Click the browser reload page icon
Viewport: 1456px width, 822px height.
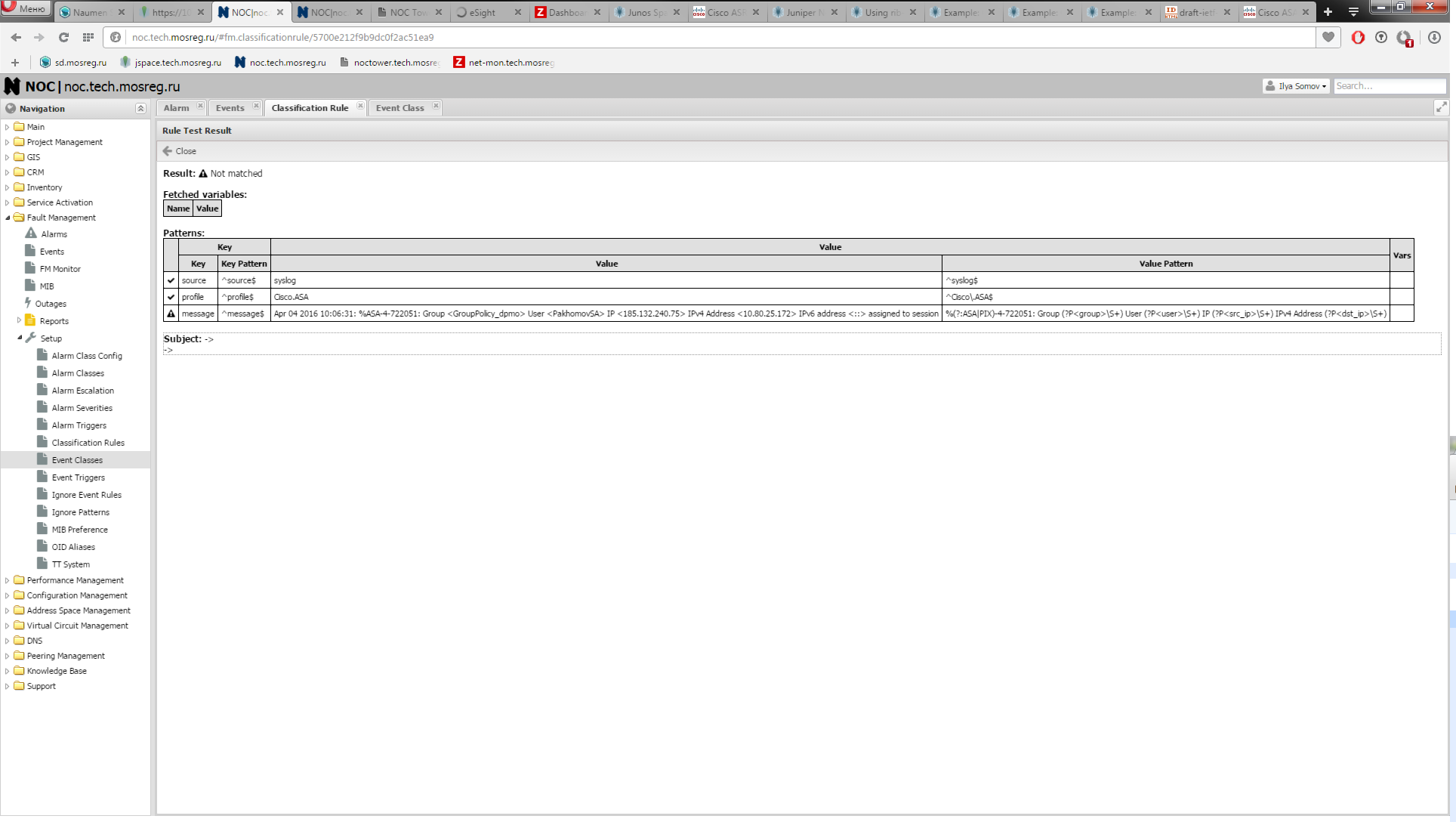63,37
